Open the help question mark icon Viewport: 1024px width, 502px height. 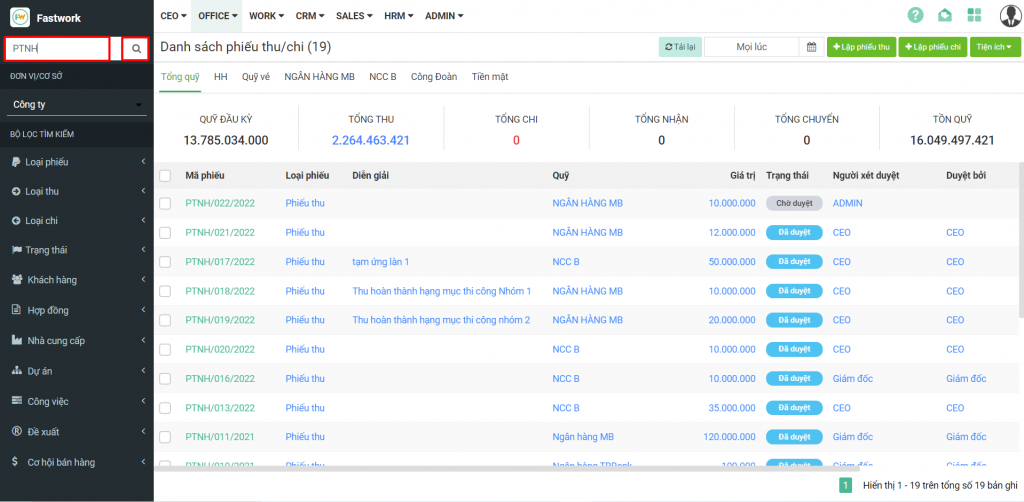(915, 15)
